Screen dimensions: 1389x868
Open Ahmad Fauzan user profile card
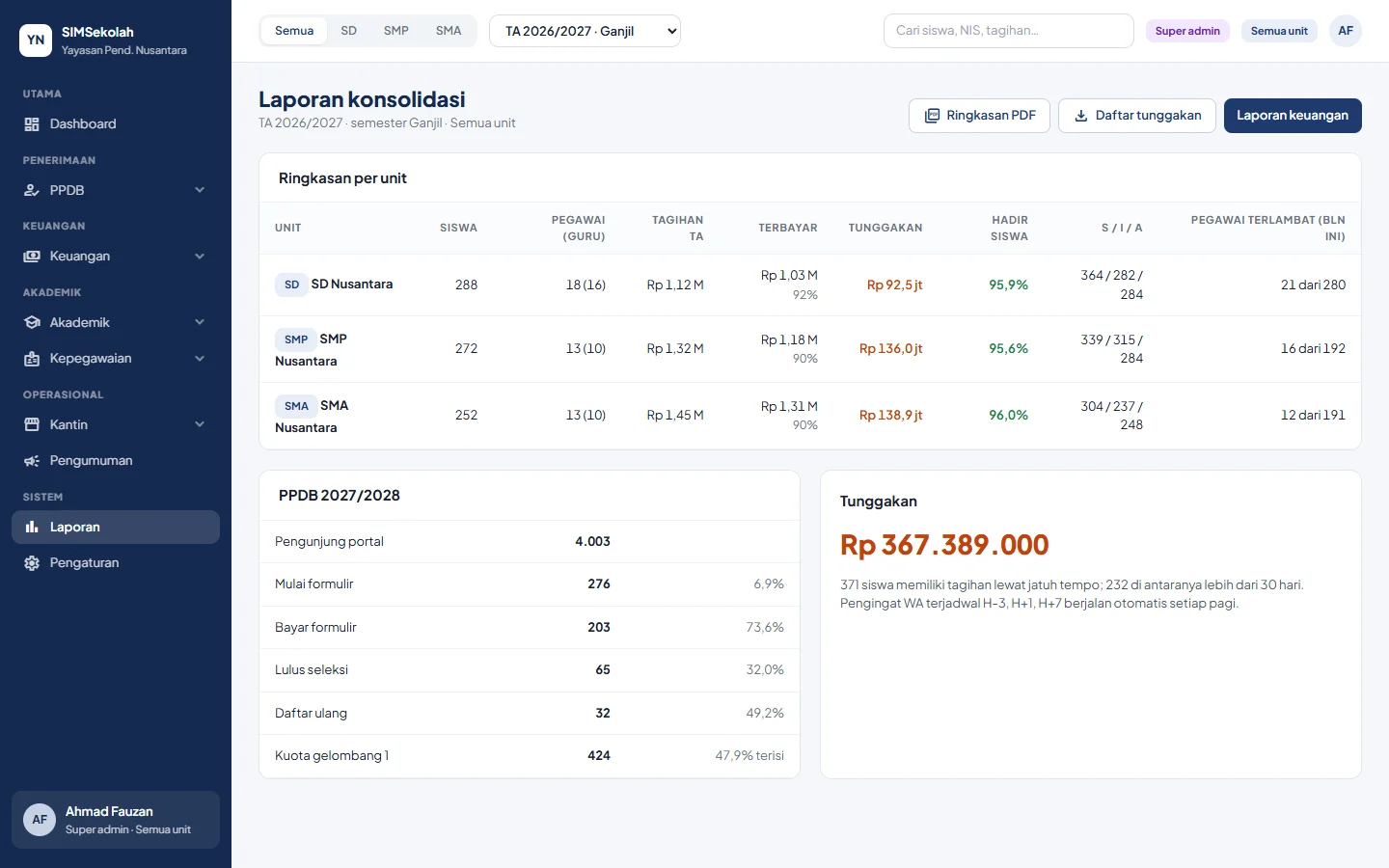(x=116, y=820)
